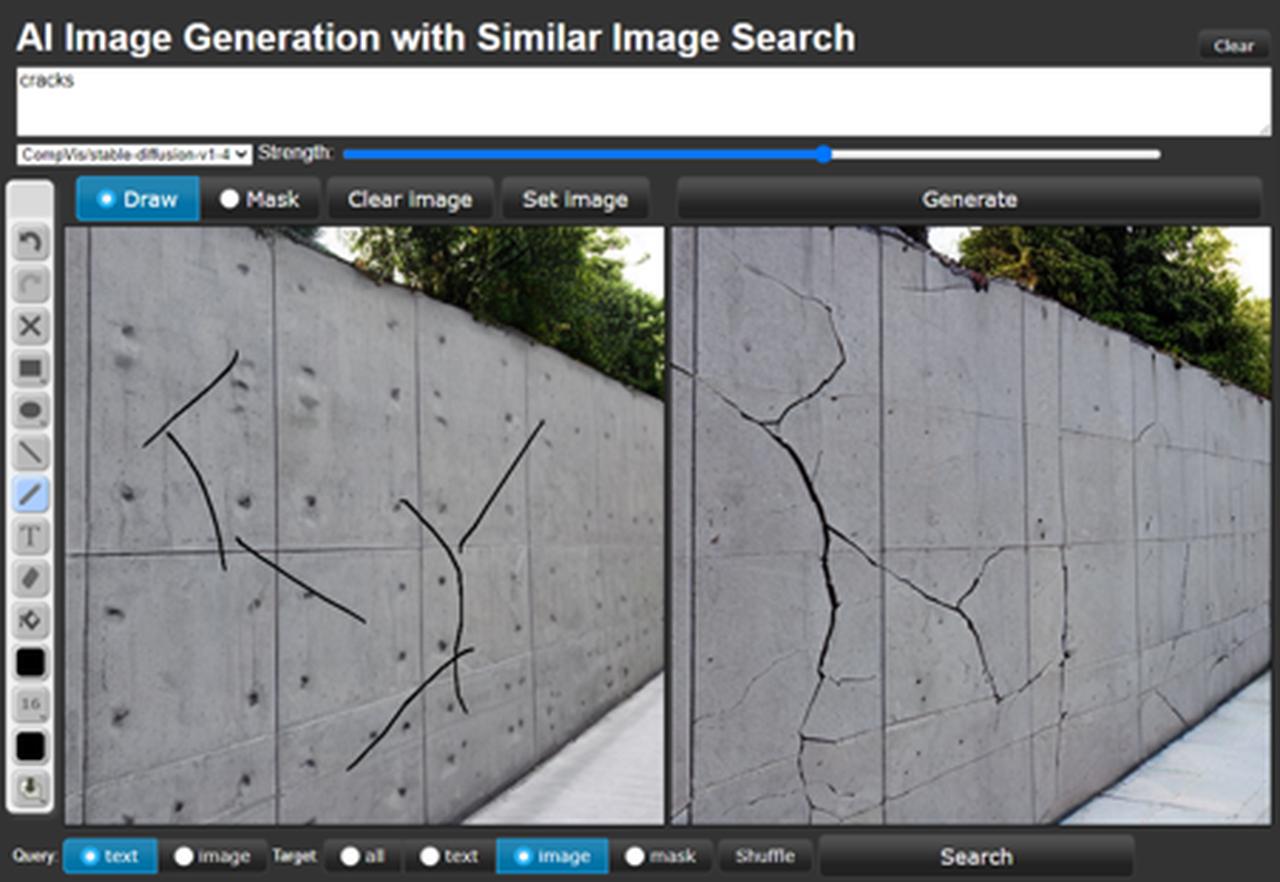The image size is (1280, 882).
Task: Select the paint bucket fill tool
Action: point(30,620)
